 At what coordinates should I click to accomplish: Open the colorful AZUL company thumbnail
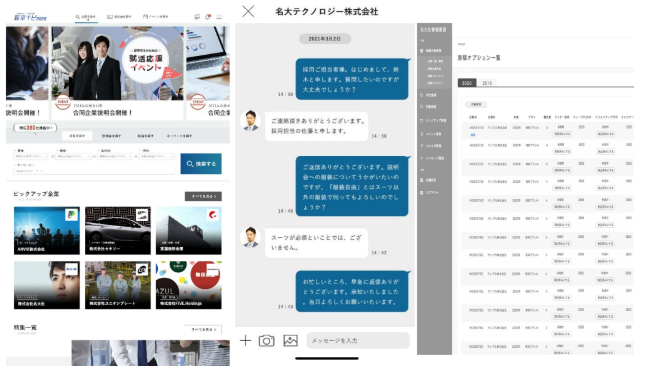coord(189,285)
